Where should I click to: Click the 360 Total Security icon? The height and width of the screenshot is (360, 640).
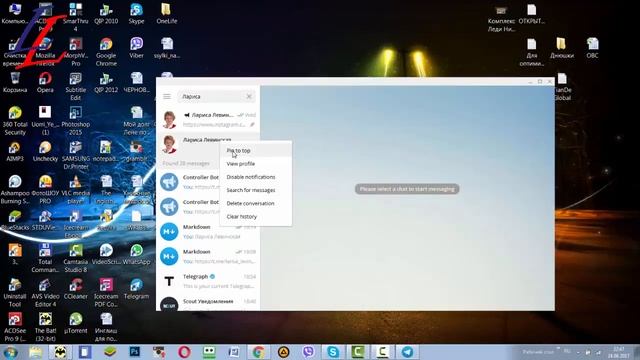pyautogui.click(x=15, y=121)
